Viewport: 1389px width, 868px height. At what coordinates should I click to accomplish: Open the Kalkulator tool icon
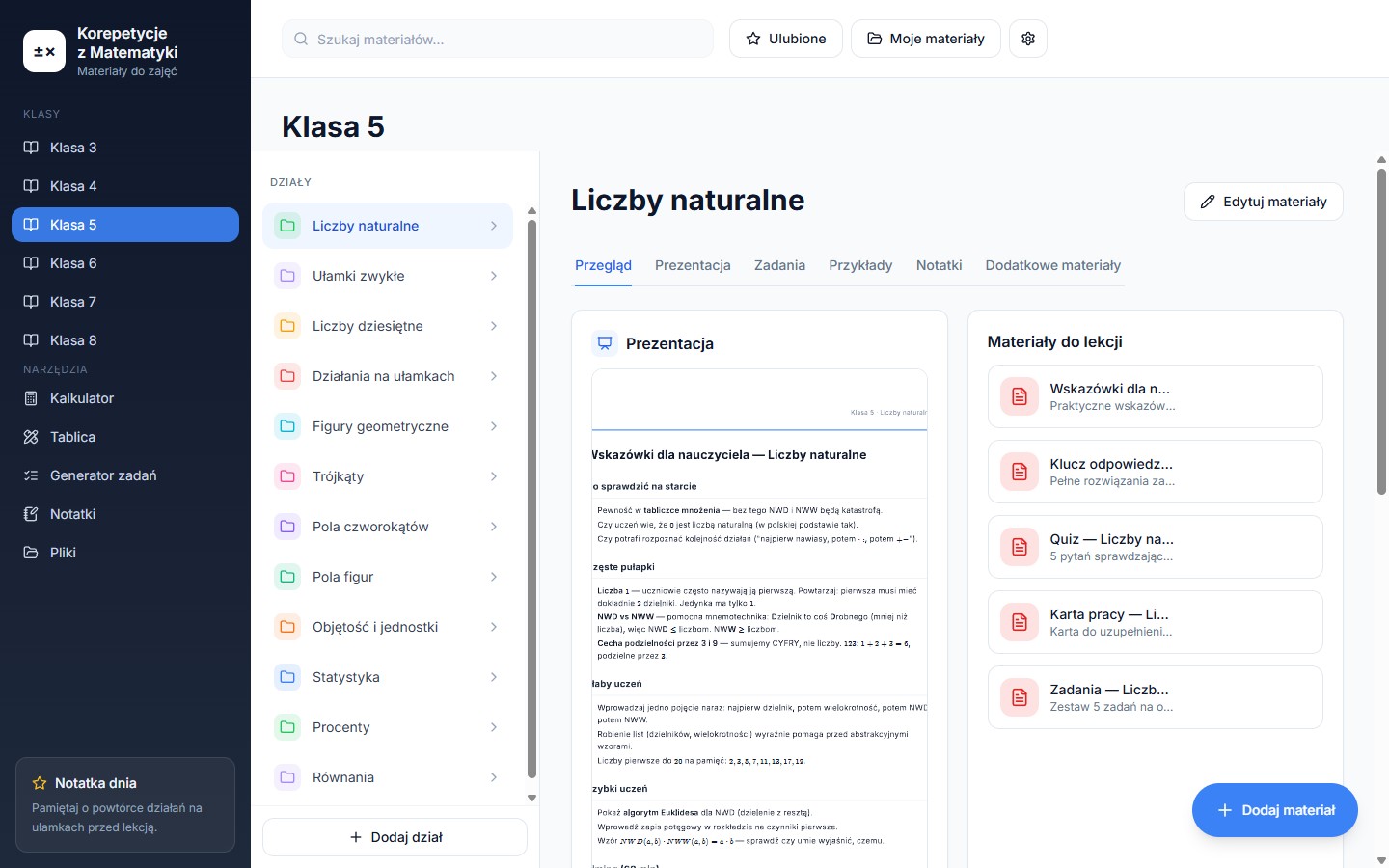31,398
